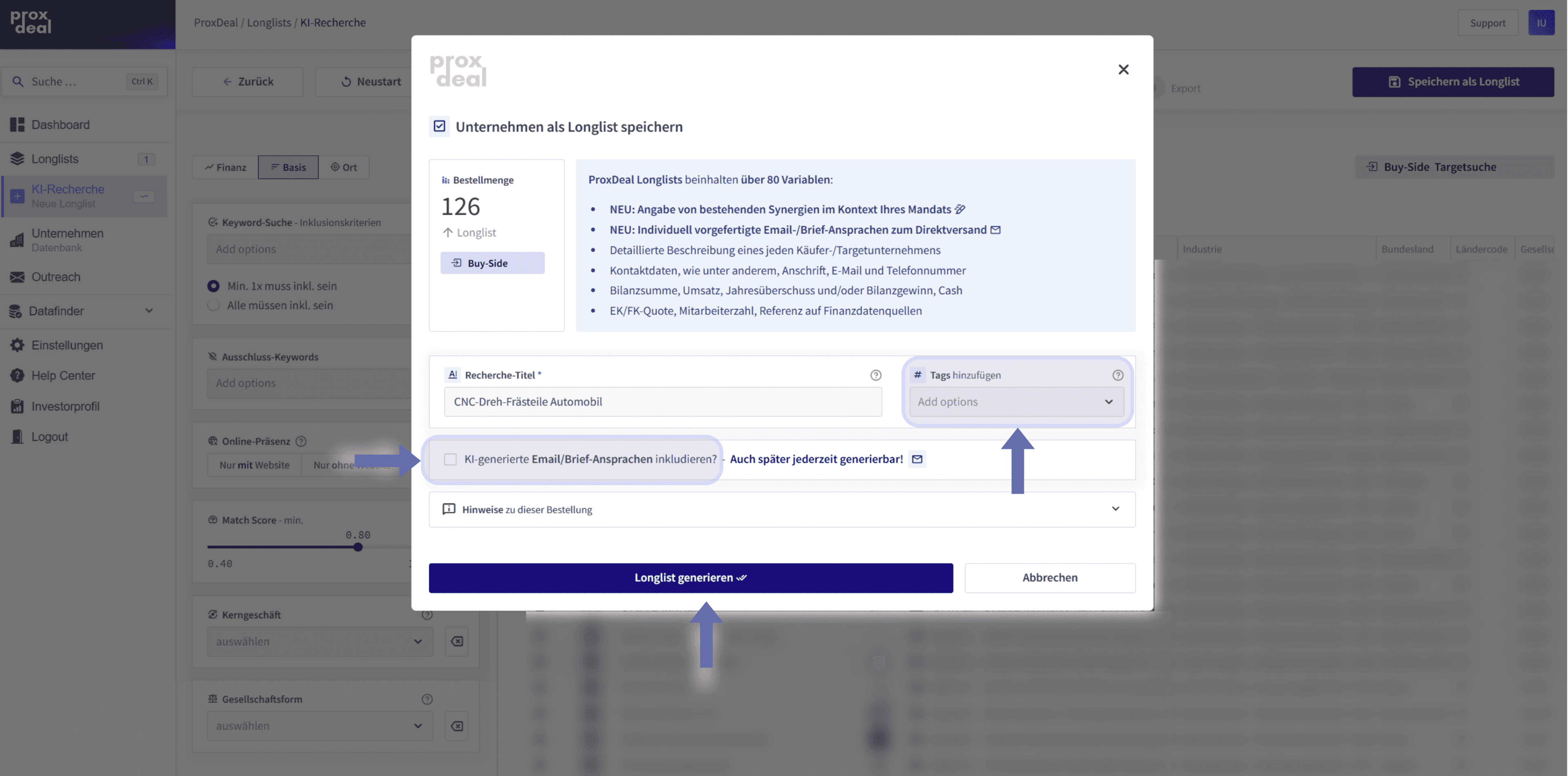
Task: Tick the KI-generierte Email/Brief-Ansprachen checkbox
Action: click(x=450, y=459)
